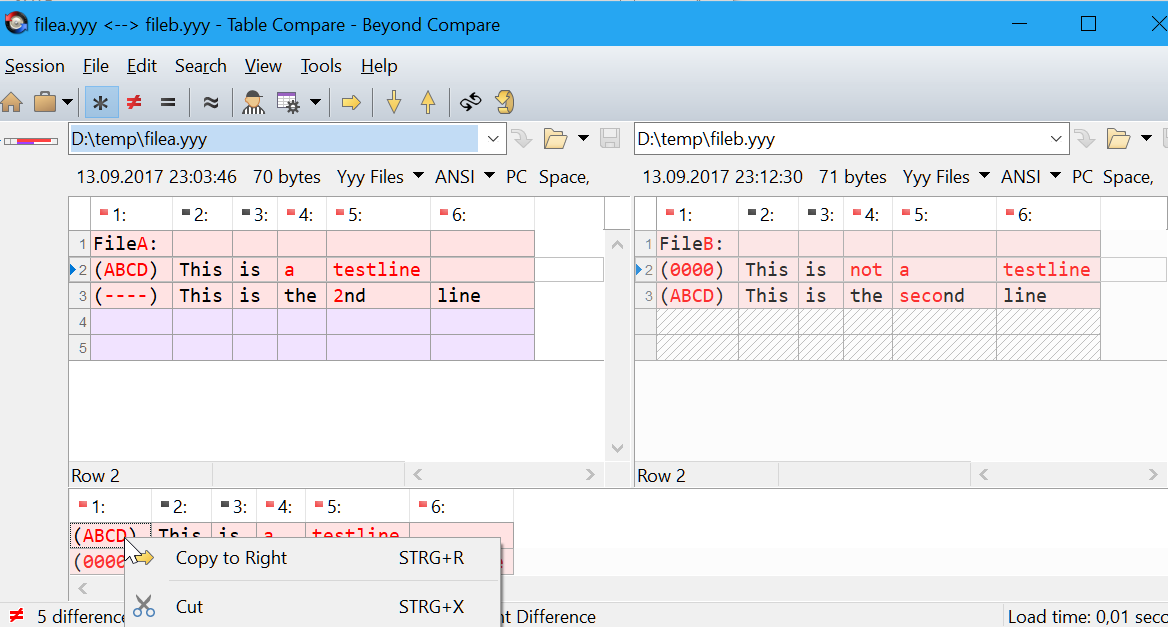Image resolution: width=1168 pixels, height=627 pixels.
Task: Expand the left file path history dropdown
Action: pos(493,139)
